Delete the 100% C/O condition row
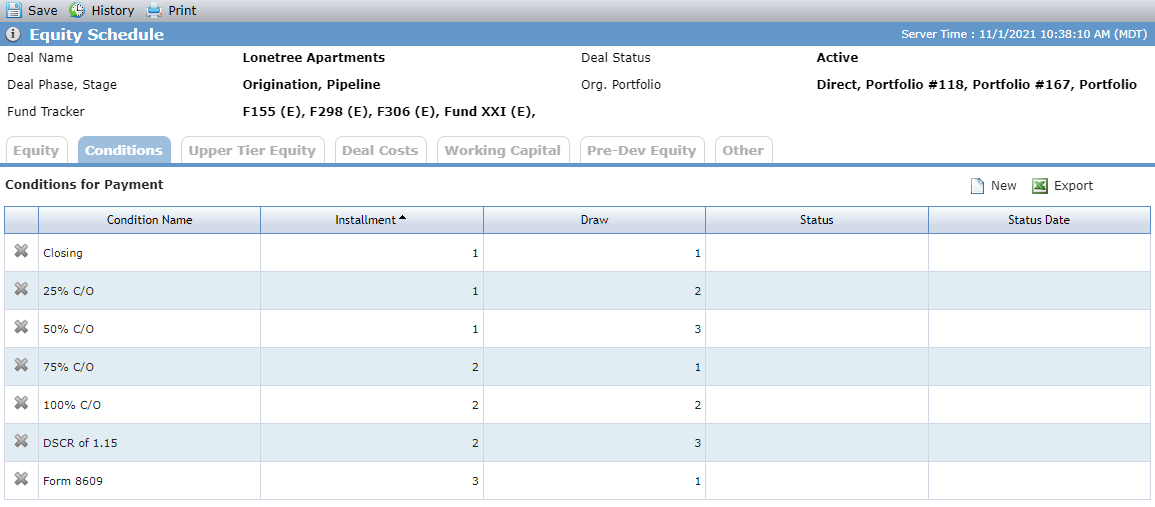Viewport: 1155px width, 507px height. (21, 402)
